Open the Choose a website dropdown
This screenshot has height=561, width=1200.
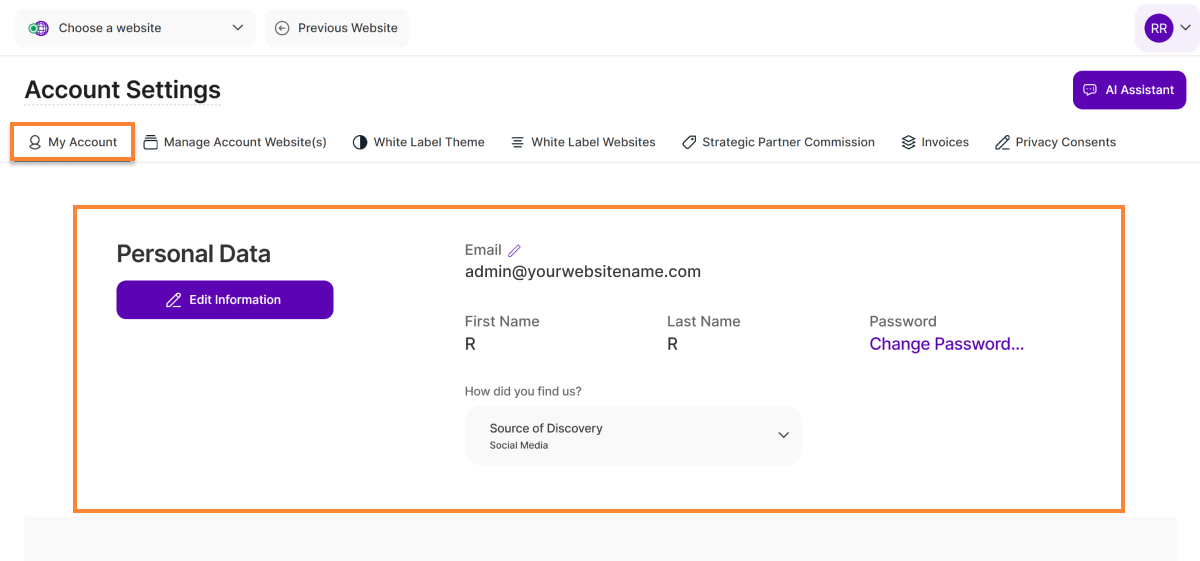click(x=135, y=28)
